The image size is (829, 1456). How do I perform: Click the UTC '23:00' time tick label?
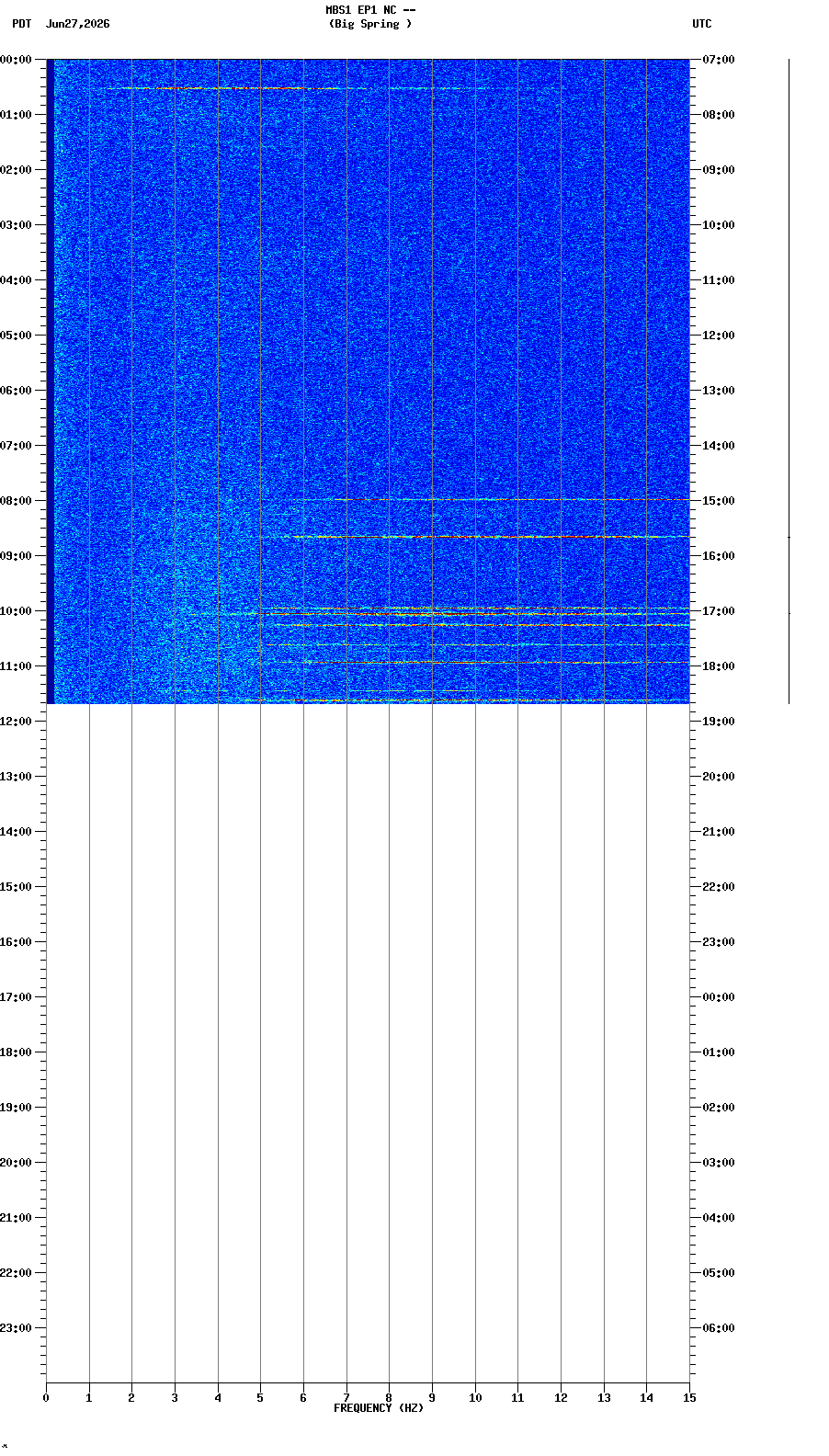[719, 942]
